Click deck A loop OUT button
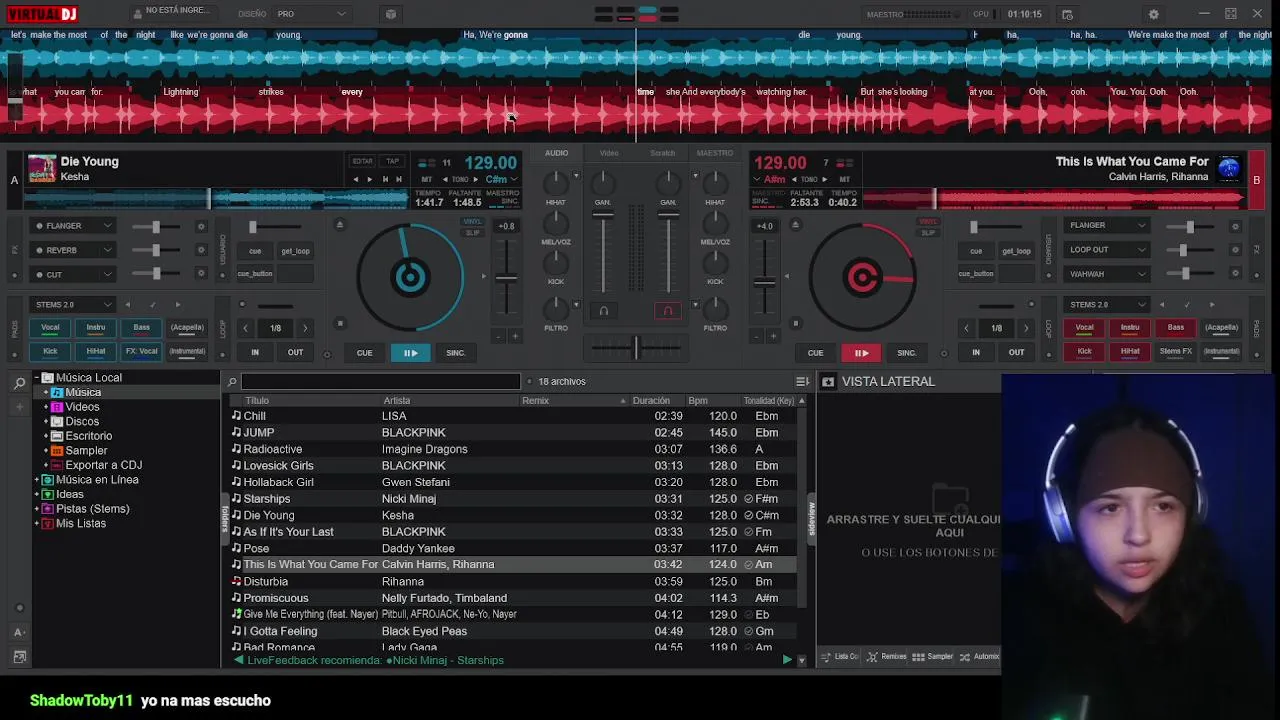 pos(295,352)
